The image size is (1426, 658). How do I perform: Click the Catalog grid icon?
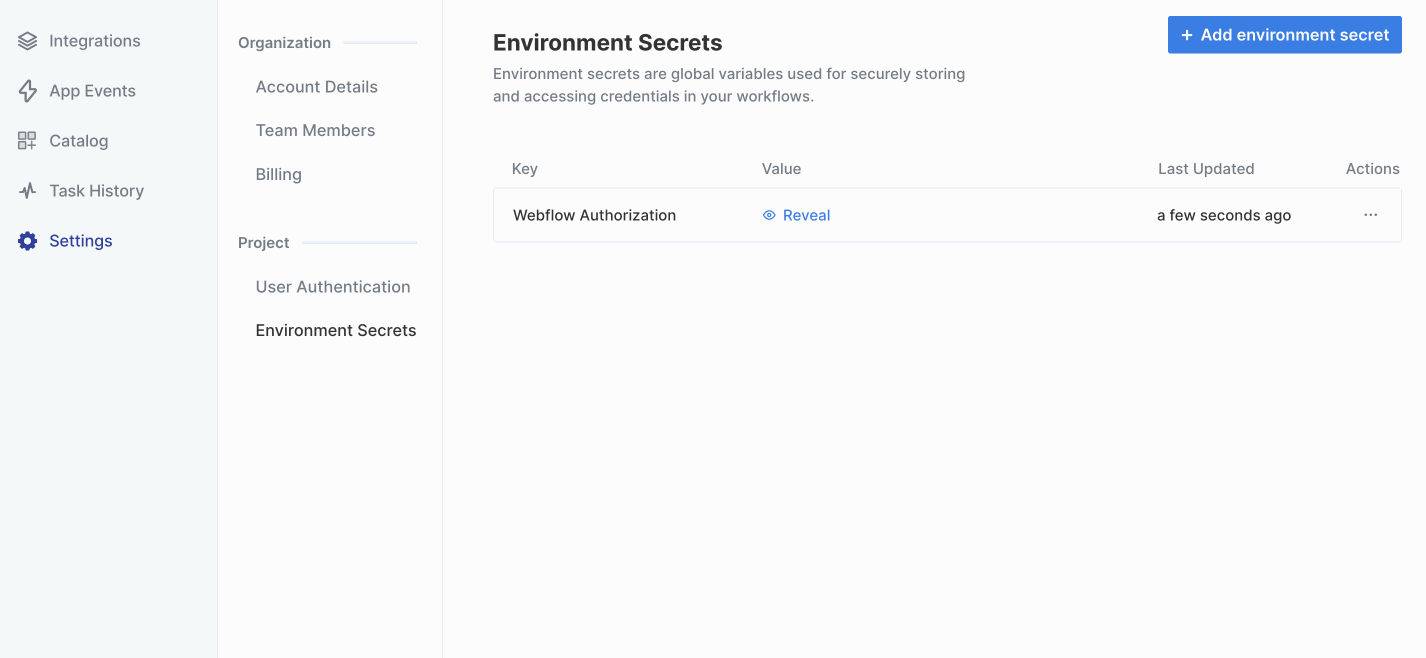(27, 141)
